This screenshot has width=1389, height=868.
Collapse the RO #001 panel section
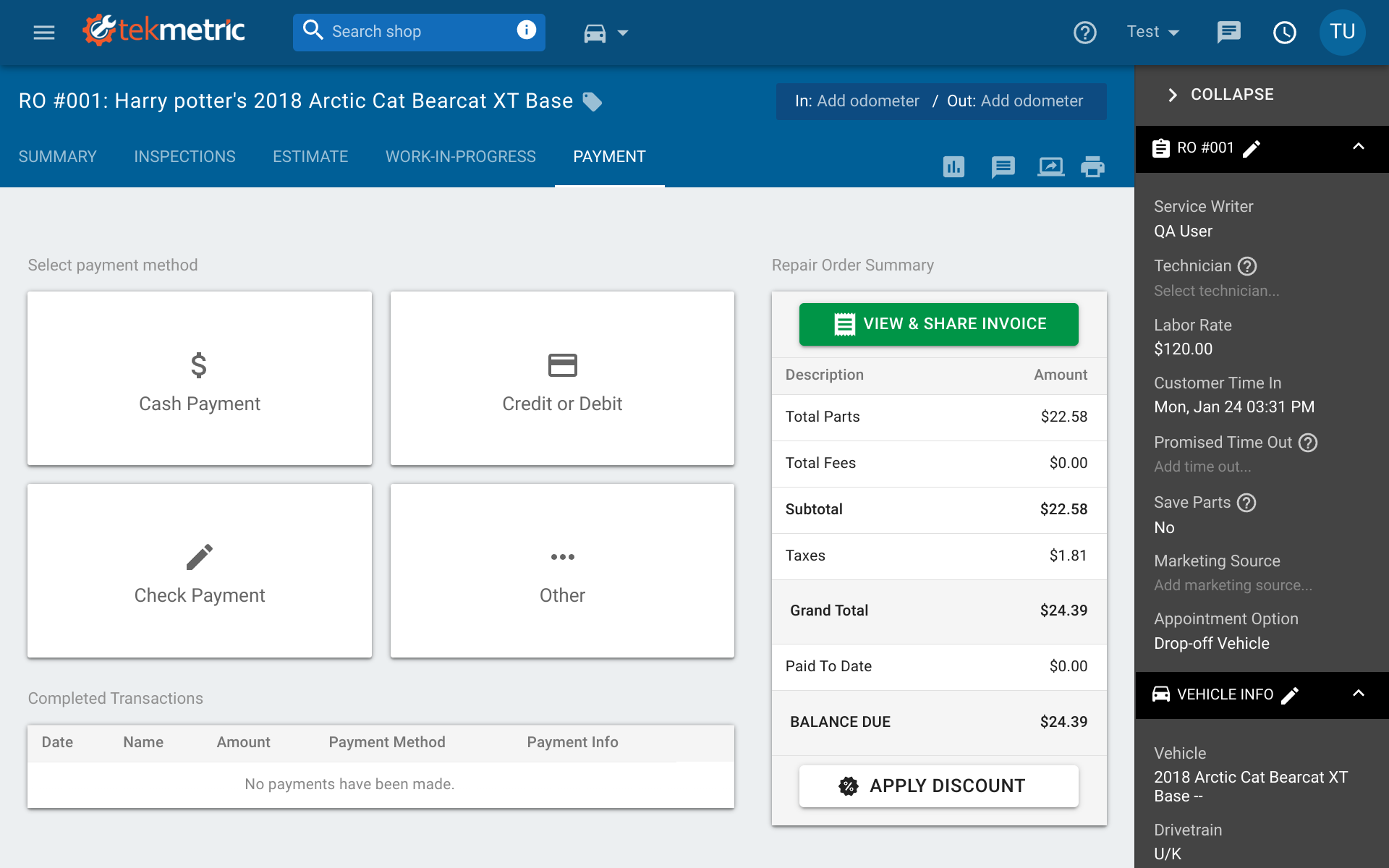click(x=1358, y=148)
